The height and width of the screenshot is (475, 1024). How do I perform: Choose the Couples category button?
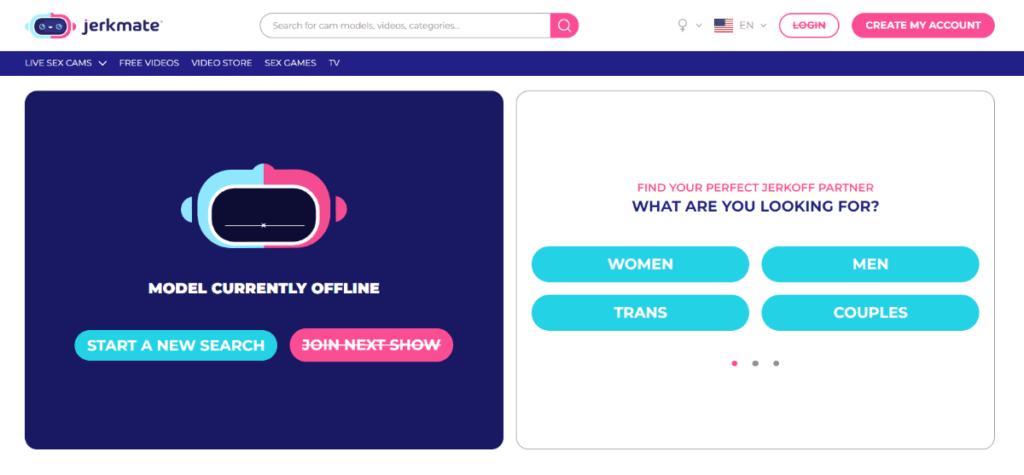click(x=870, y=312)
